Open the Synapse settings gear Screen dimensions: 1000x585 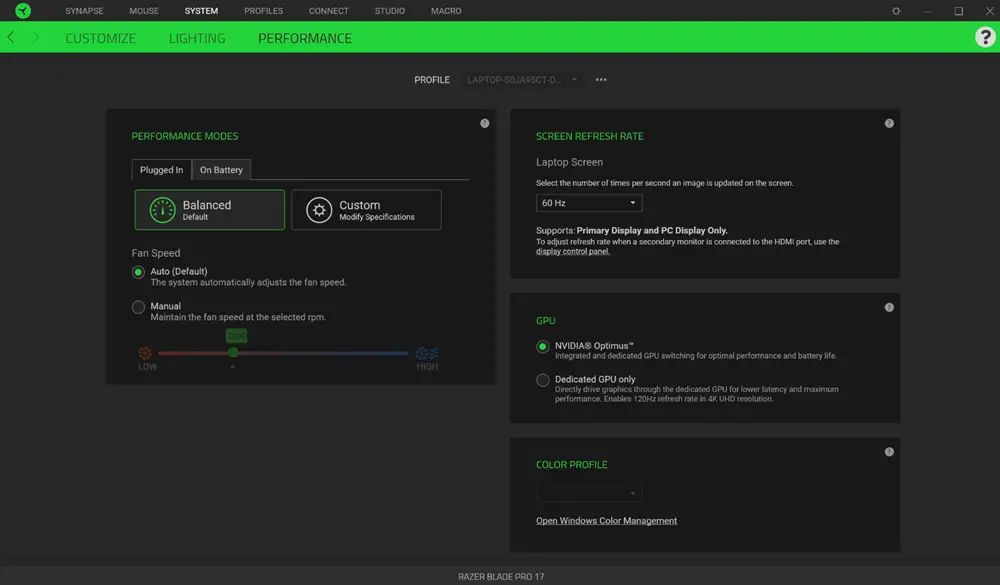pos(897,10)
